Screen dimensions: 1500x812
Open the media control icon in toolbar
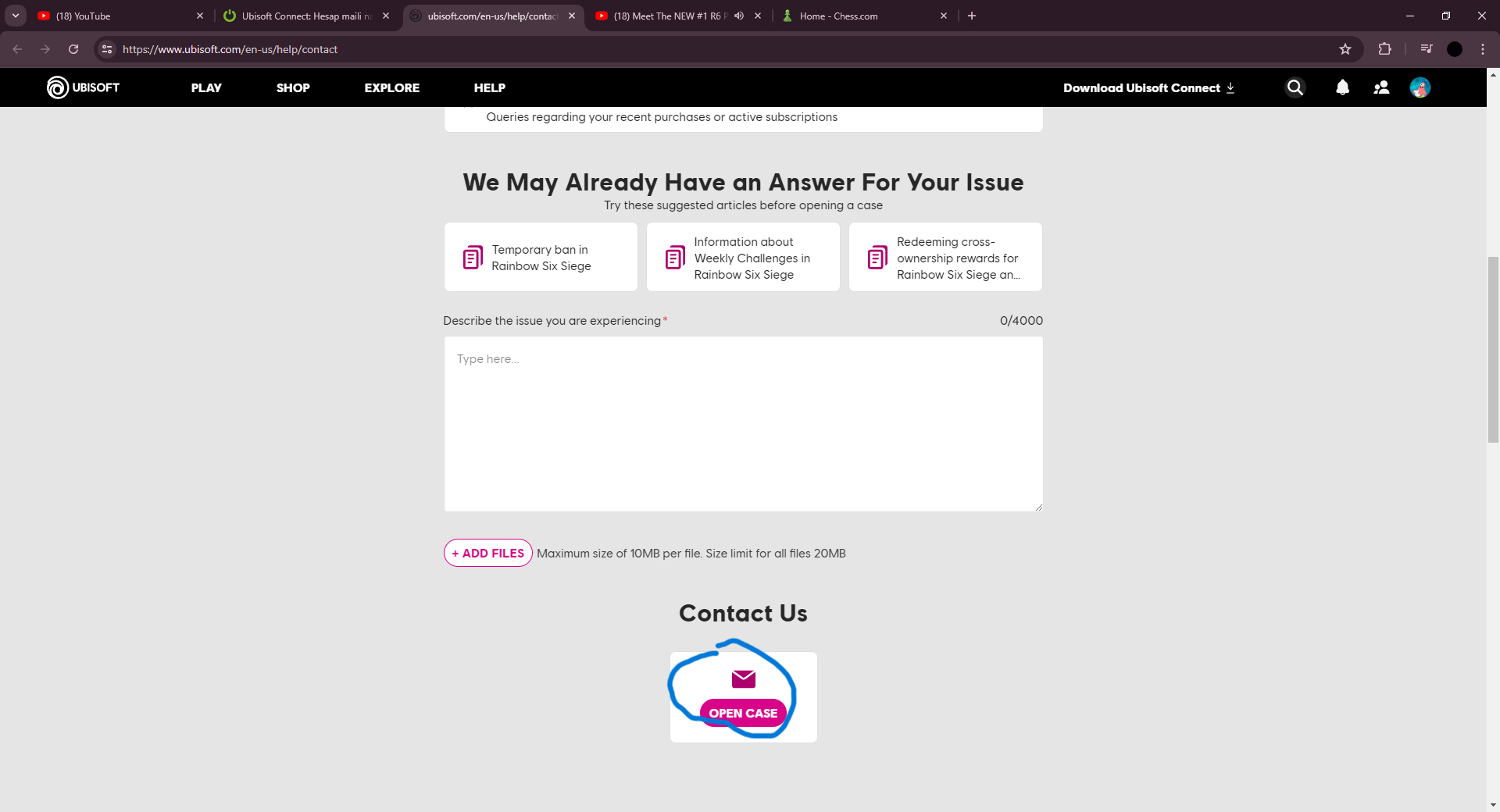click(1427, 49)
